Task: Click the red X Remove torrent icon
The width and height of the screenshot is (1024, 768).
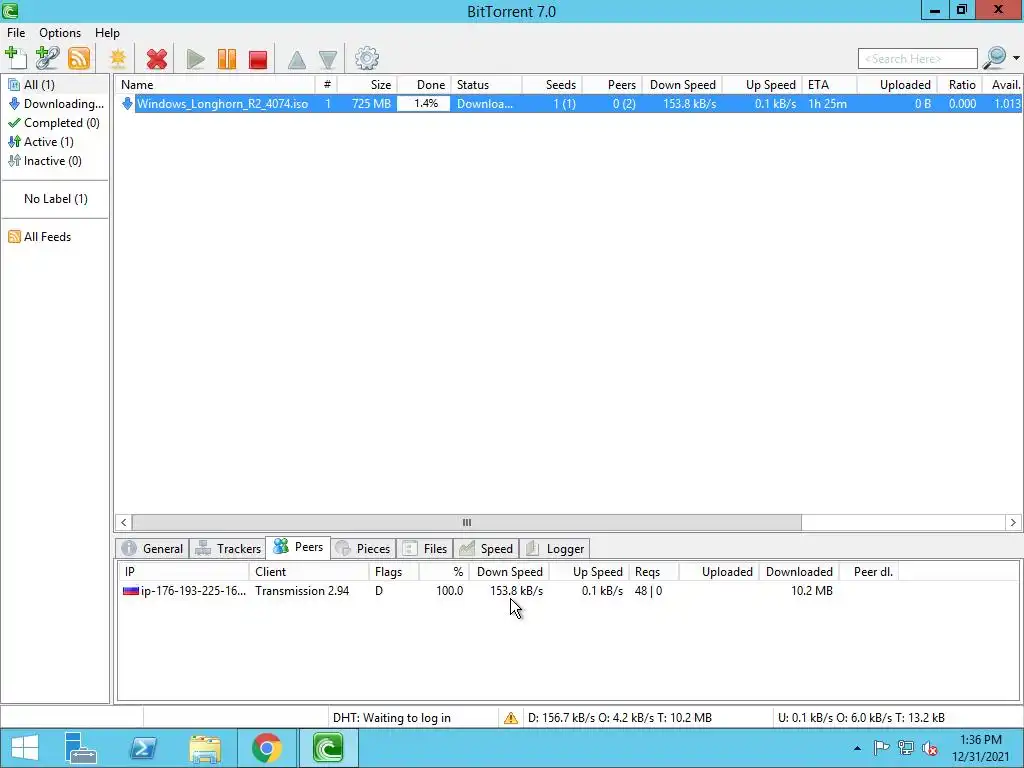Action: [157, 59]
